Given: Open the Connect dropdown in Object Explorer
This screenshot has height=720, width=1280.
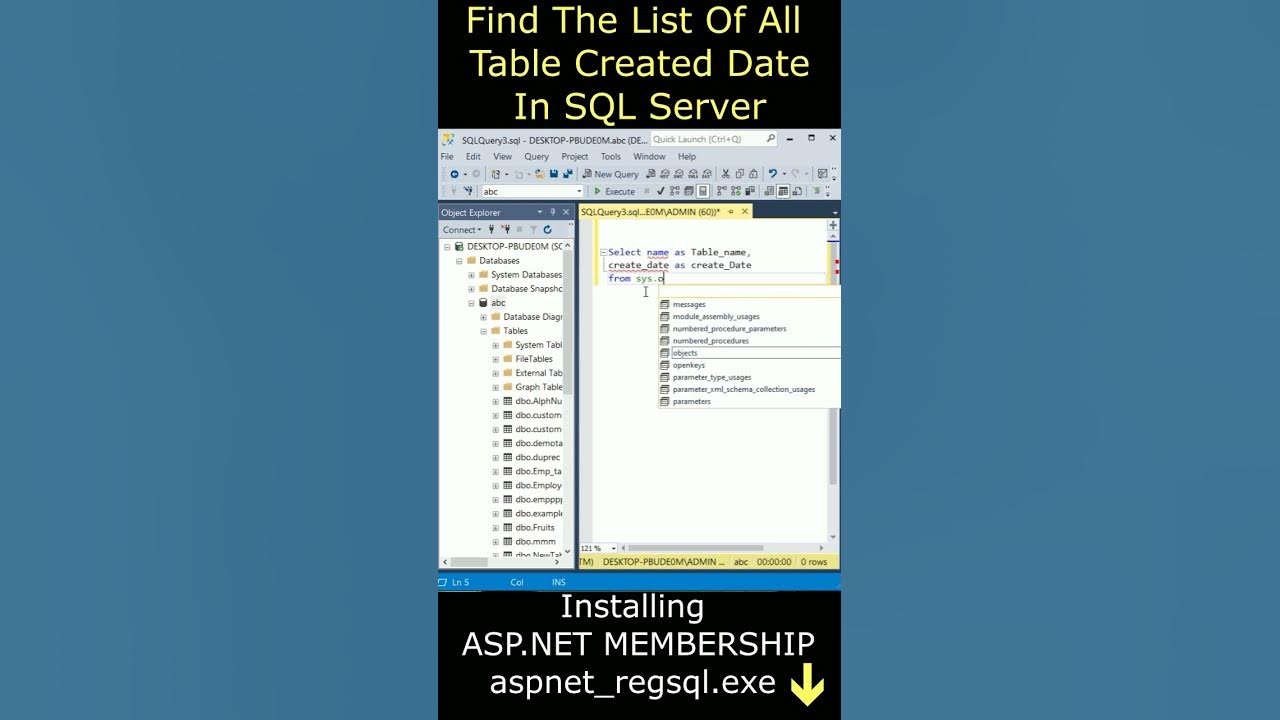Looking at the screenshot, I should pos(462,230).
